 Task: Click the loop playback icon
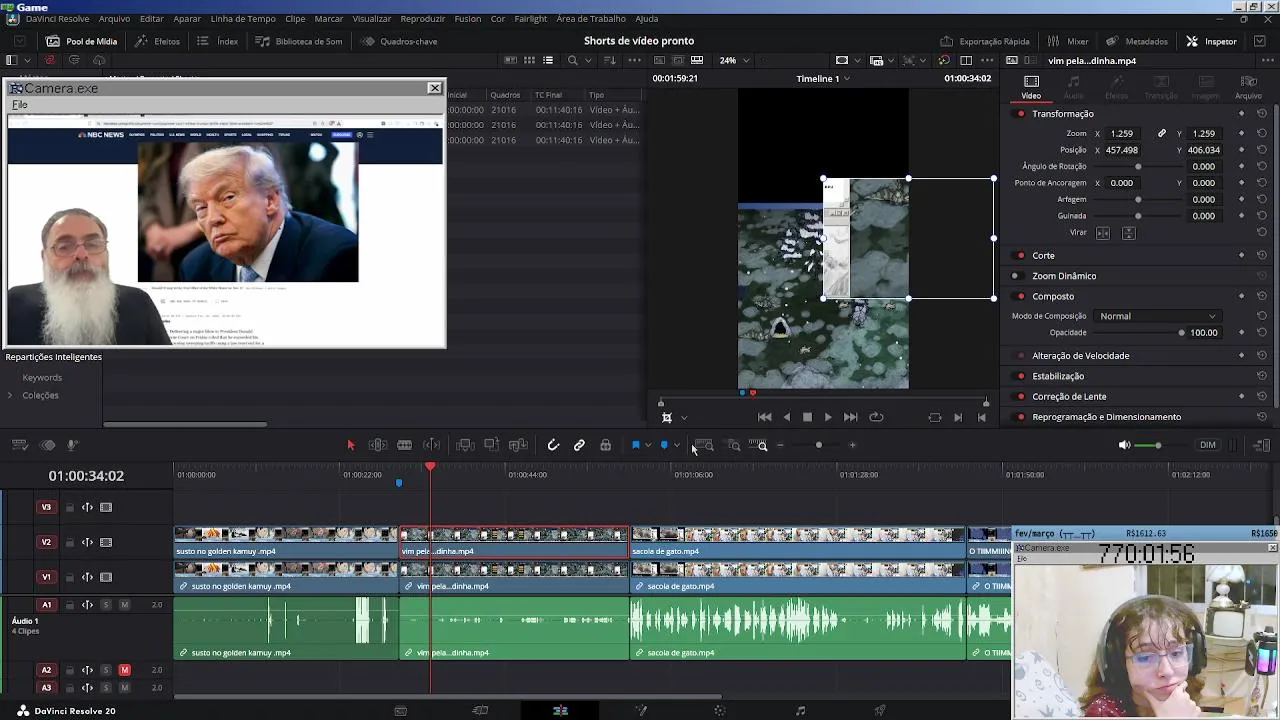click(x=876, y=417)
